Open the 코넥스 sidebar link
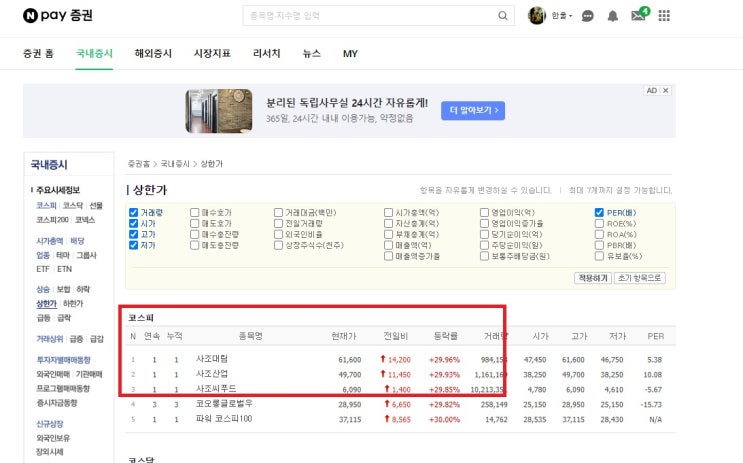743x463 pixels. click(x=85, y=220)
